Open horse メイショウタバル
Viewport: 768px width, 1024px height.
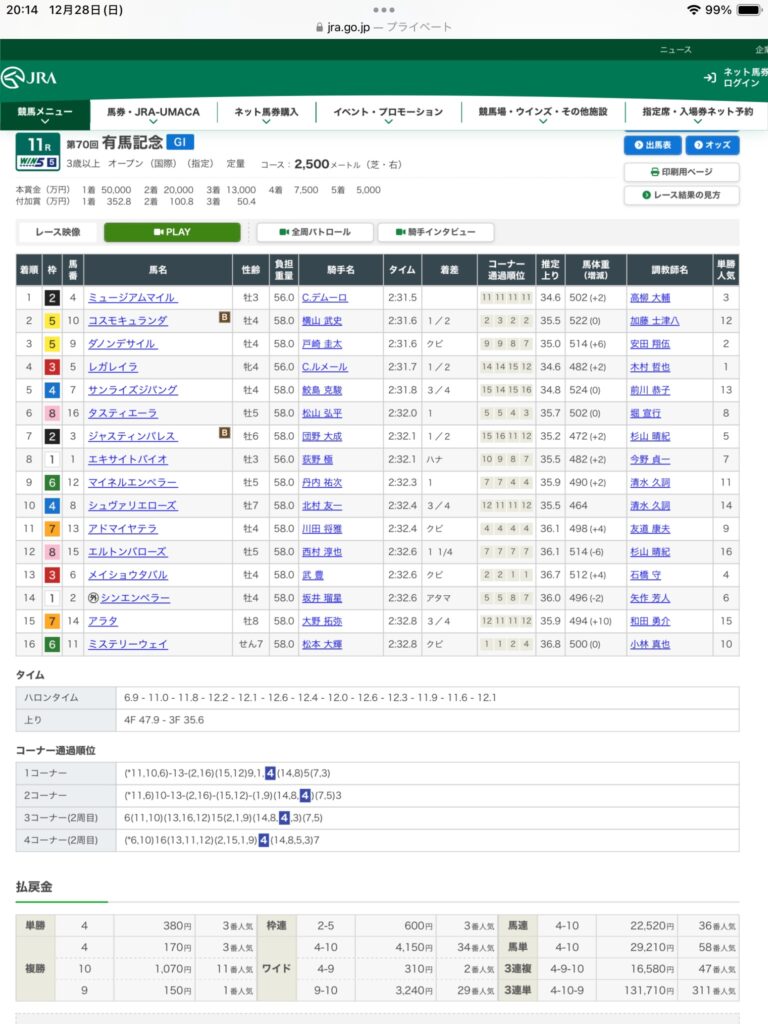pos(128,575)
